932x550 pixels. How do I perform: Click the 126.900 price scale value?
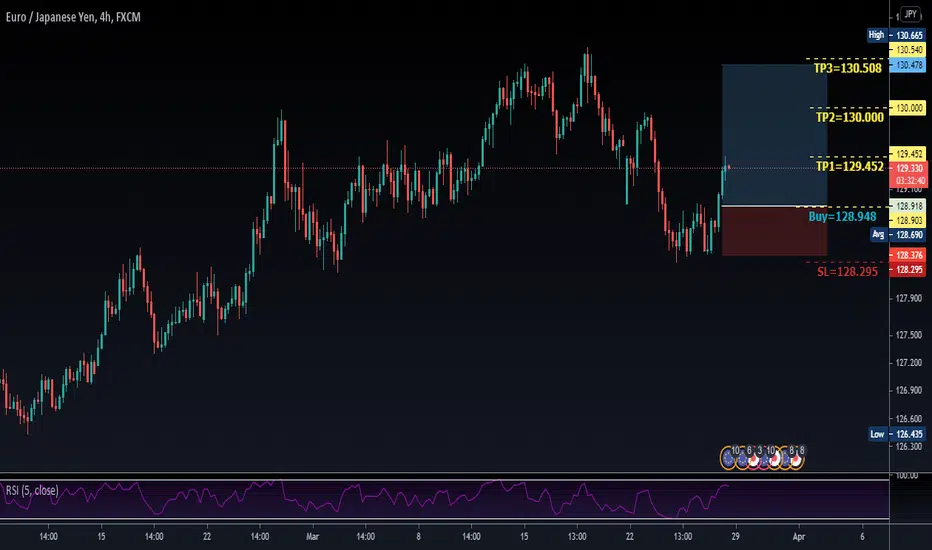(x=909, y=391)
